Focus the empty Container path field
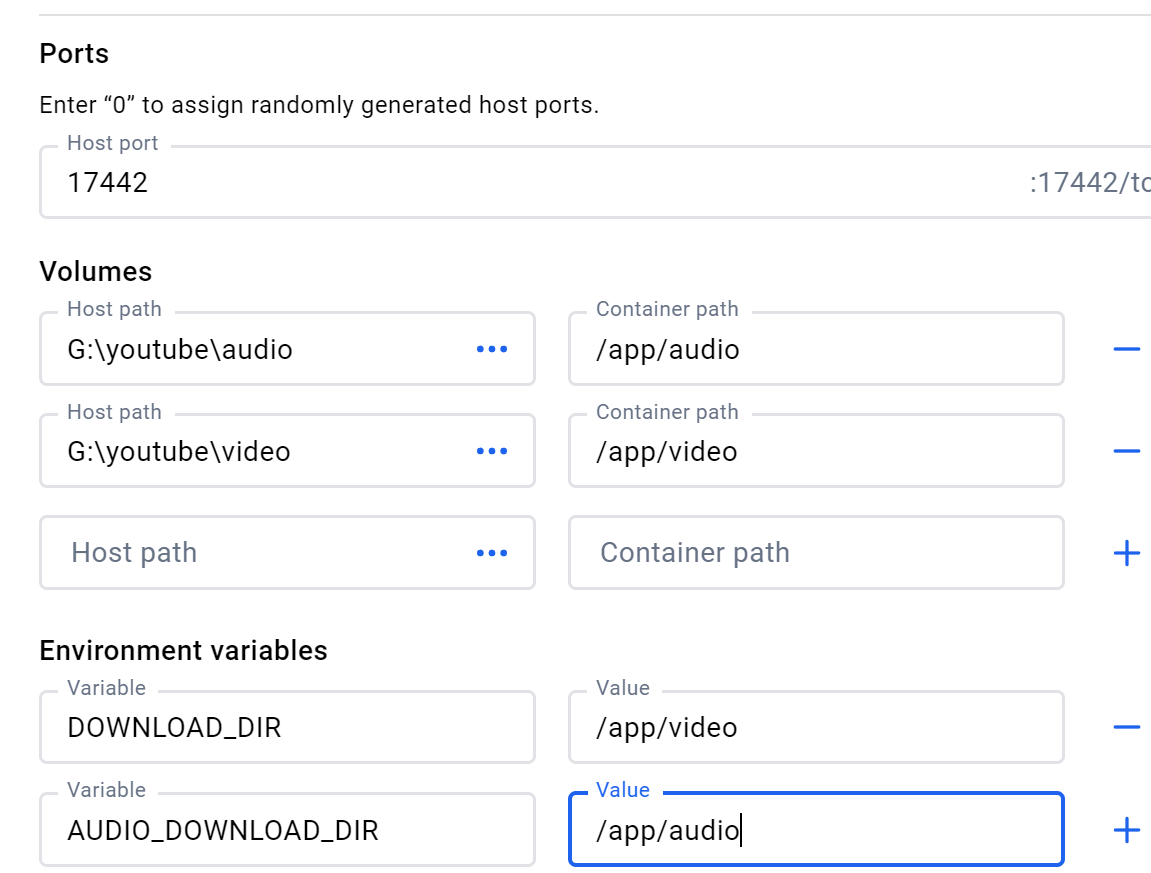1151x873 pixels. [815, 553]
